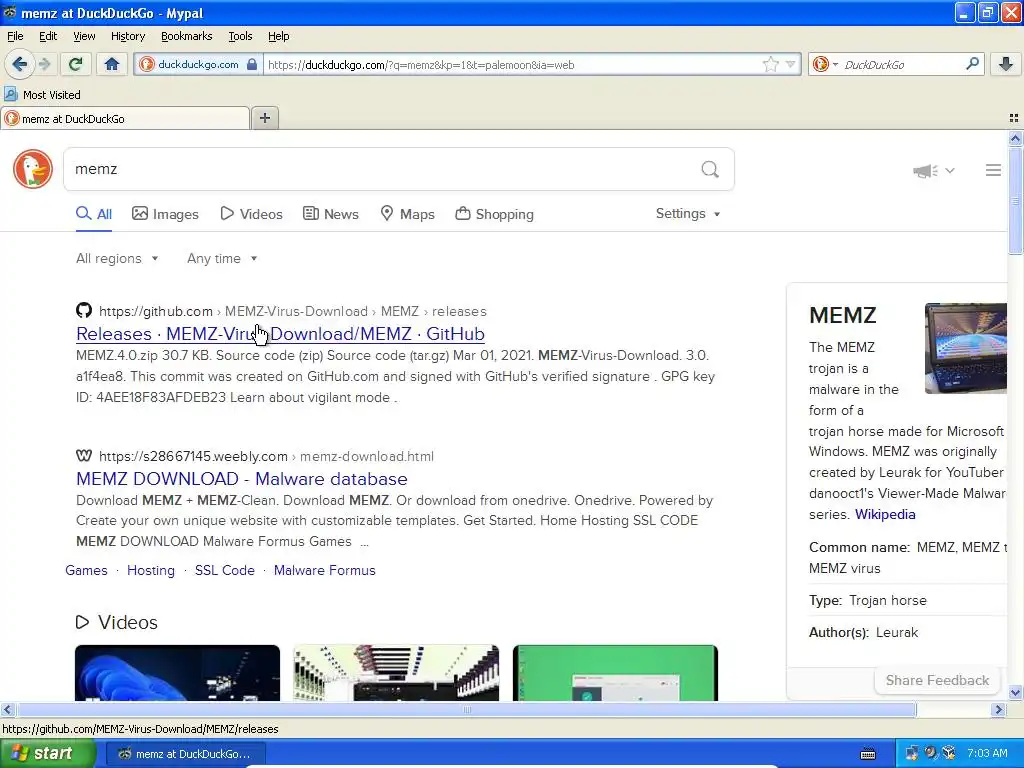The width and height of the screenshot is (1024, 768).
Task: Click the Videos section play icon
Action: tap(82, 622)
